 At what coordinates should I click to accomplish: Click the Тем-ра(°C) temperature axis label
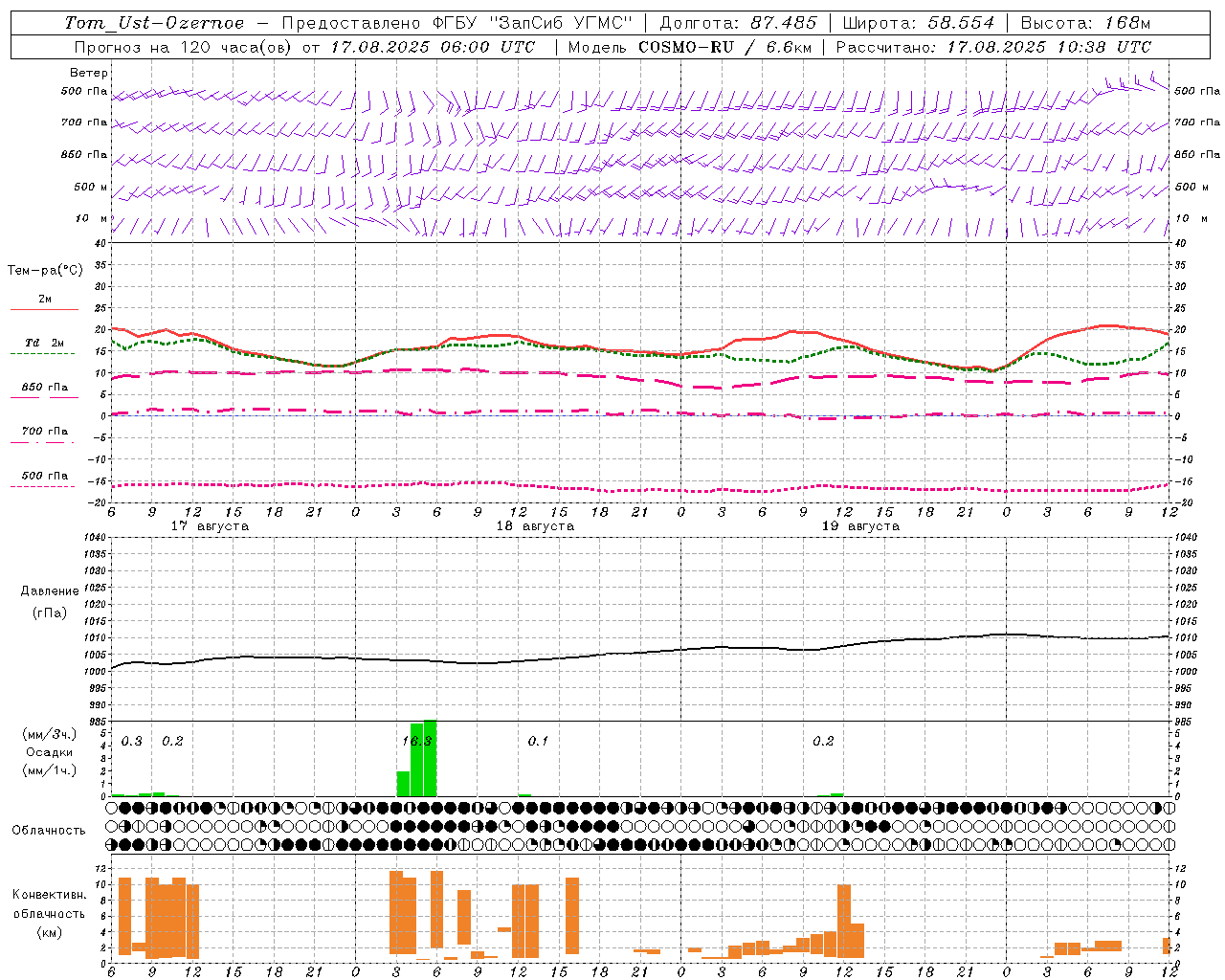45,271
